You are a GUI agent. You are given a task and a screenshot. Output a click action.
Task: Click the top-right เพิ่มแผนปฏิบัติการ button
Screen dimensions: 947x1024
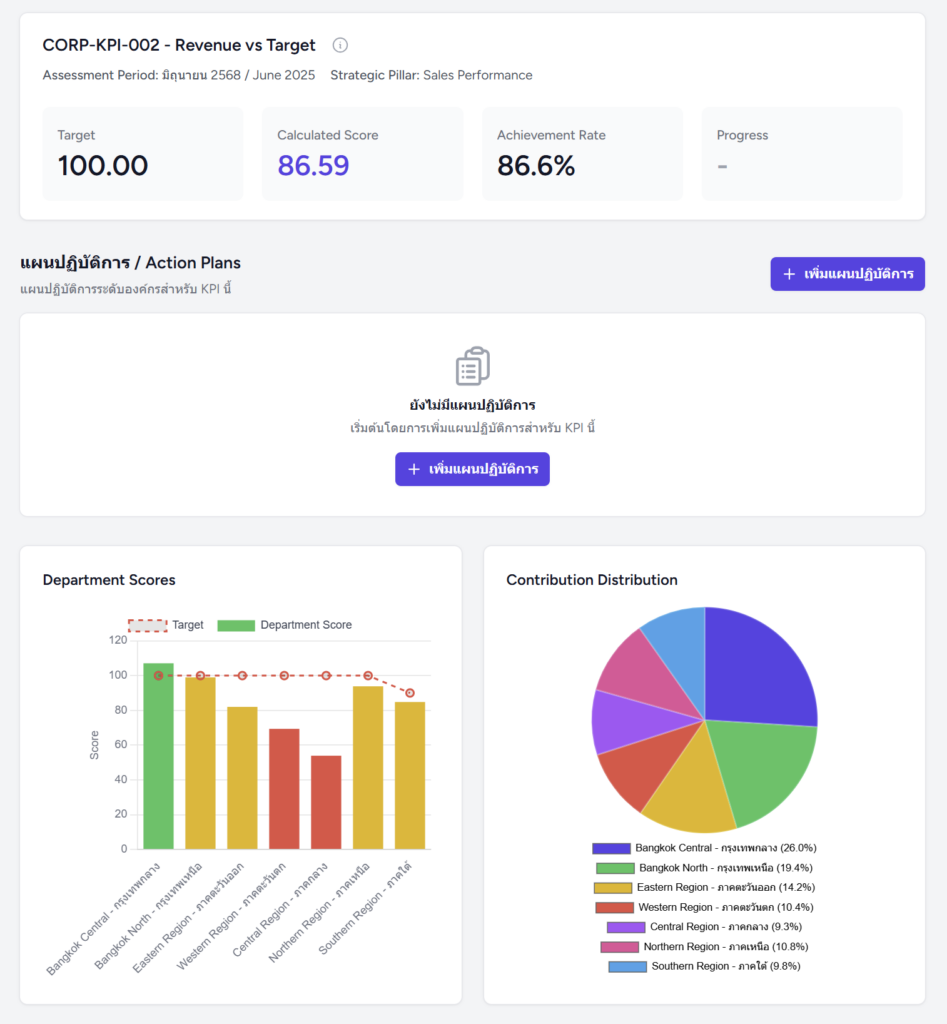click(x=847, y=273)
